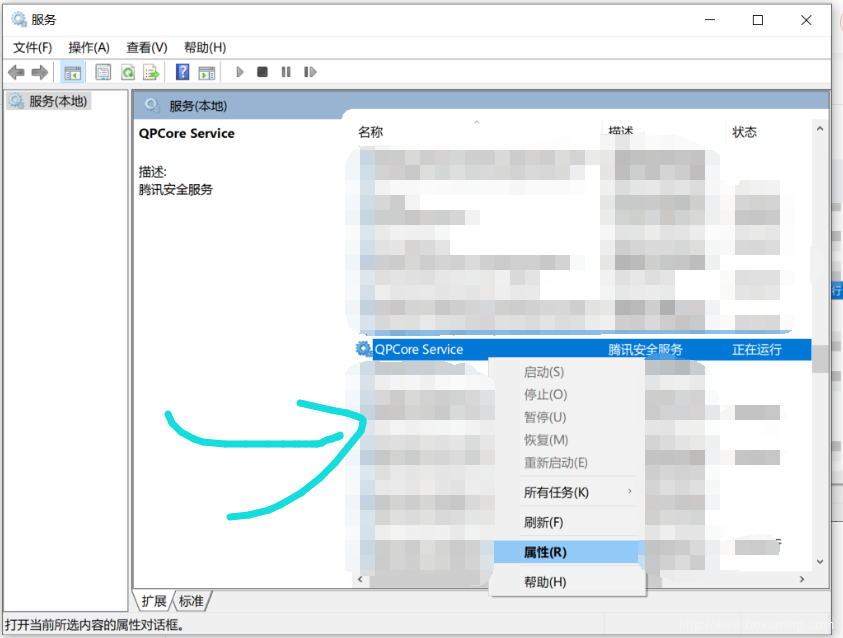843x638 pixels.
Task: Select the QPCore Service row name
Action: coord(419,349)
